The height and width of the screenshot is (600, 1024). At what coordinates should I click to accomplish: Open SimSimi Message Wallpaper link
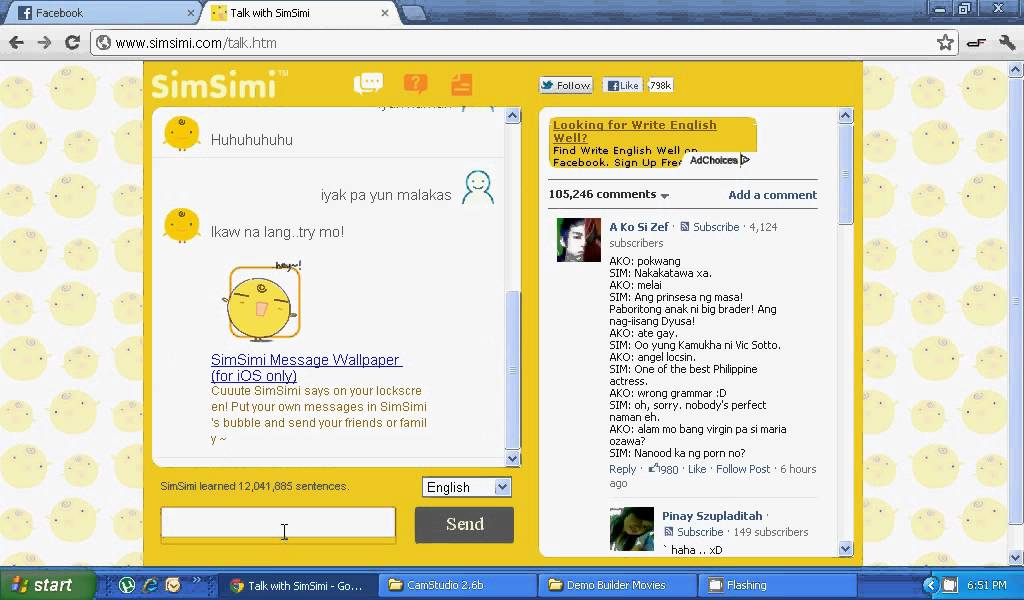pos(306,368)
